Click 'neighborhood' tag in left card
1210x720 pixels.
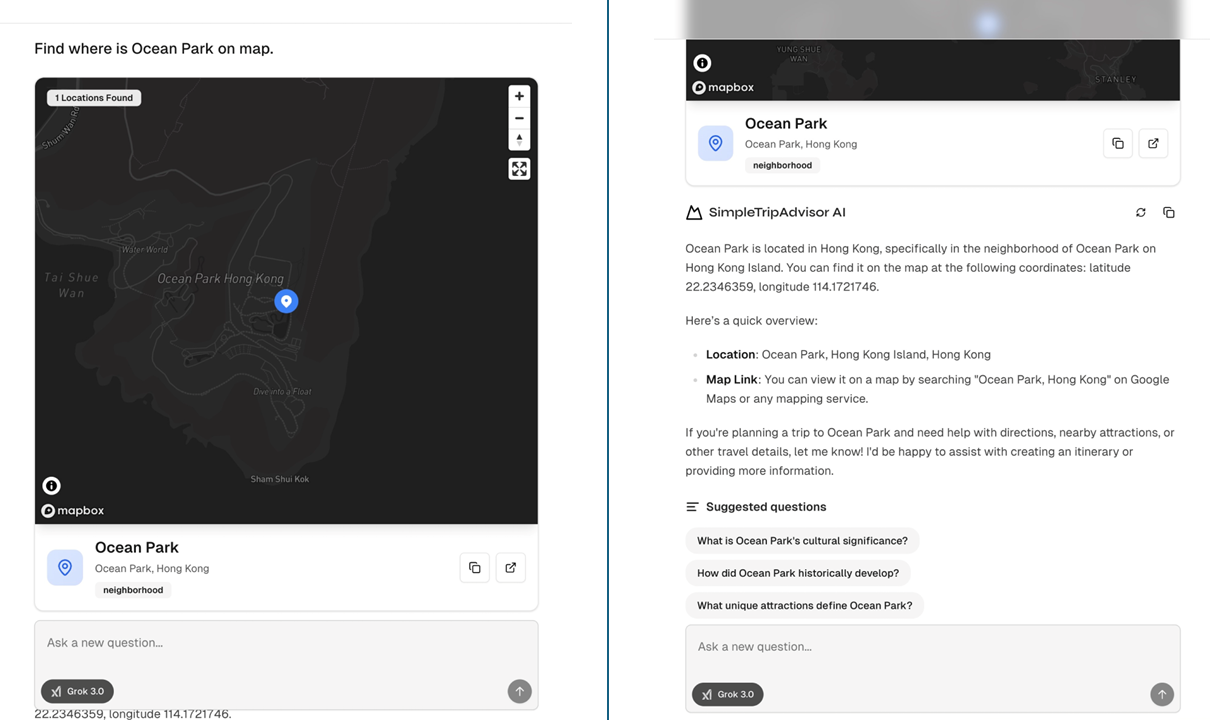[x=133, y=590]
